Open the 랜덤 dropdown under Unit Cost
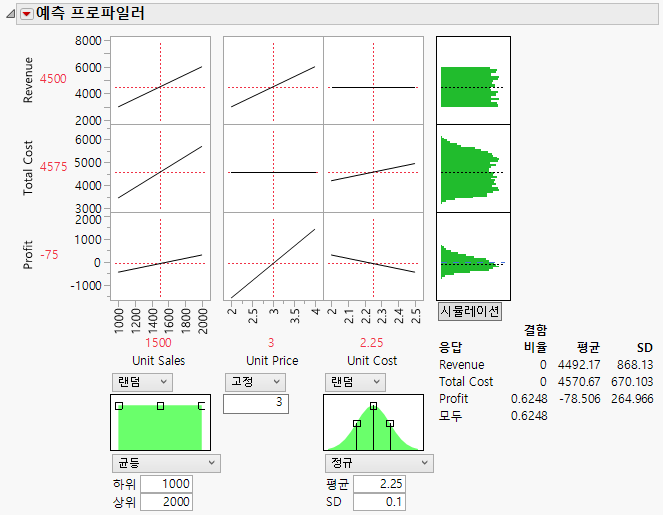This screenshot has height=515, width=663. click(x=355, y=382)
